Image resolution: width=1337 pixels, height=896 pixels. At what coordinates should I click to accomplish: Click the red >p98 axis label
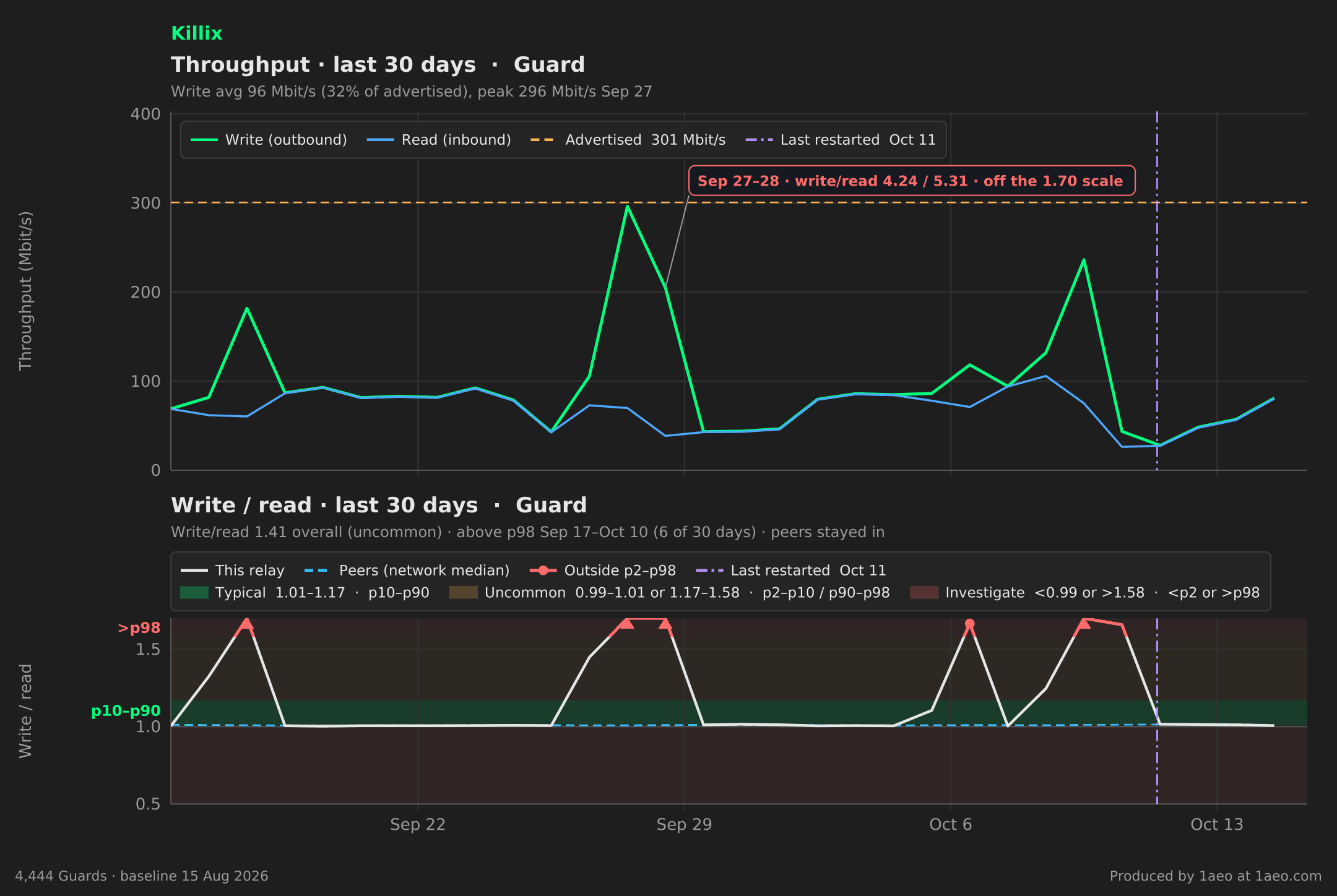(x=139, y=628)
